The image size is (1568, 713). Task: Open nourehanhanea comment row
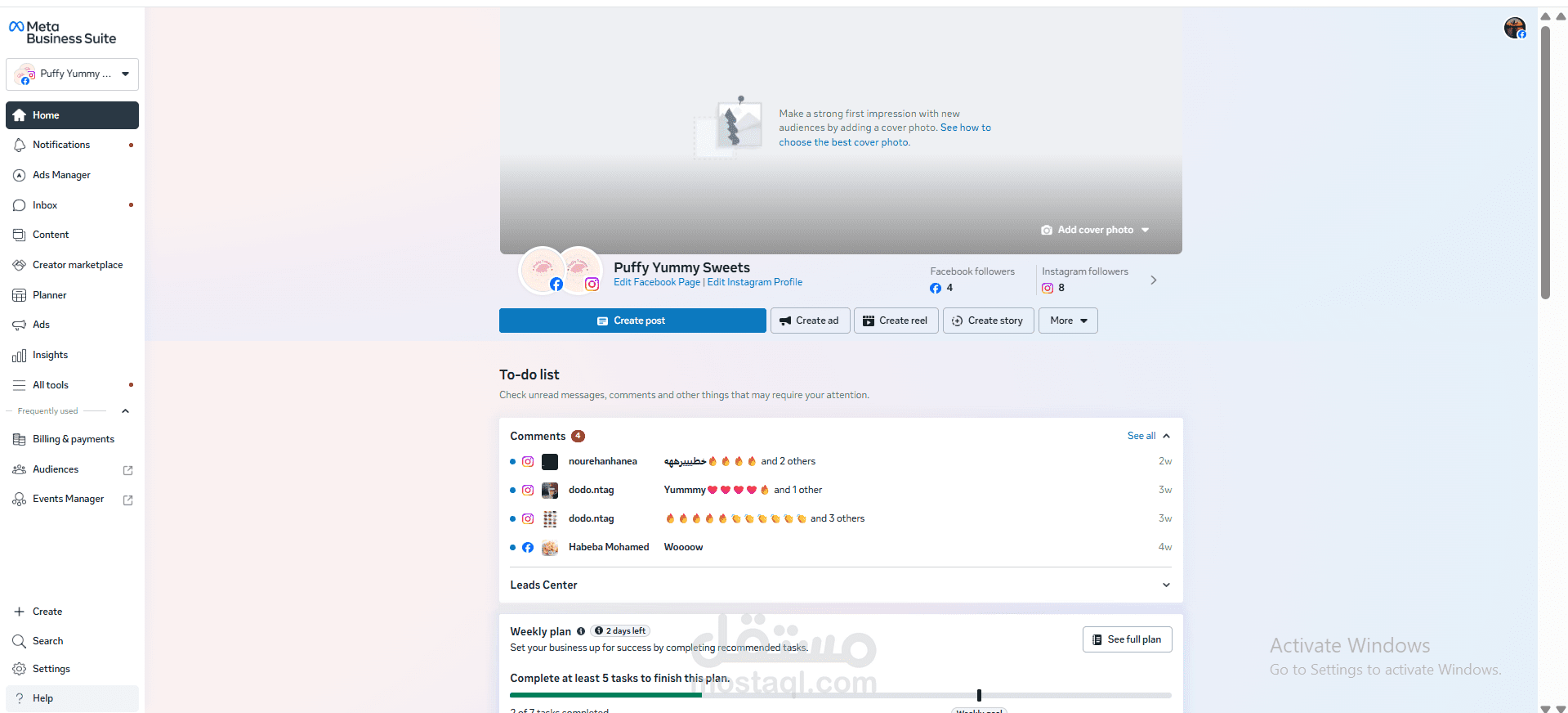841,461
